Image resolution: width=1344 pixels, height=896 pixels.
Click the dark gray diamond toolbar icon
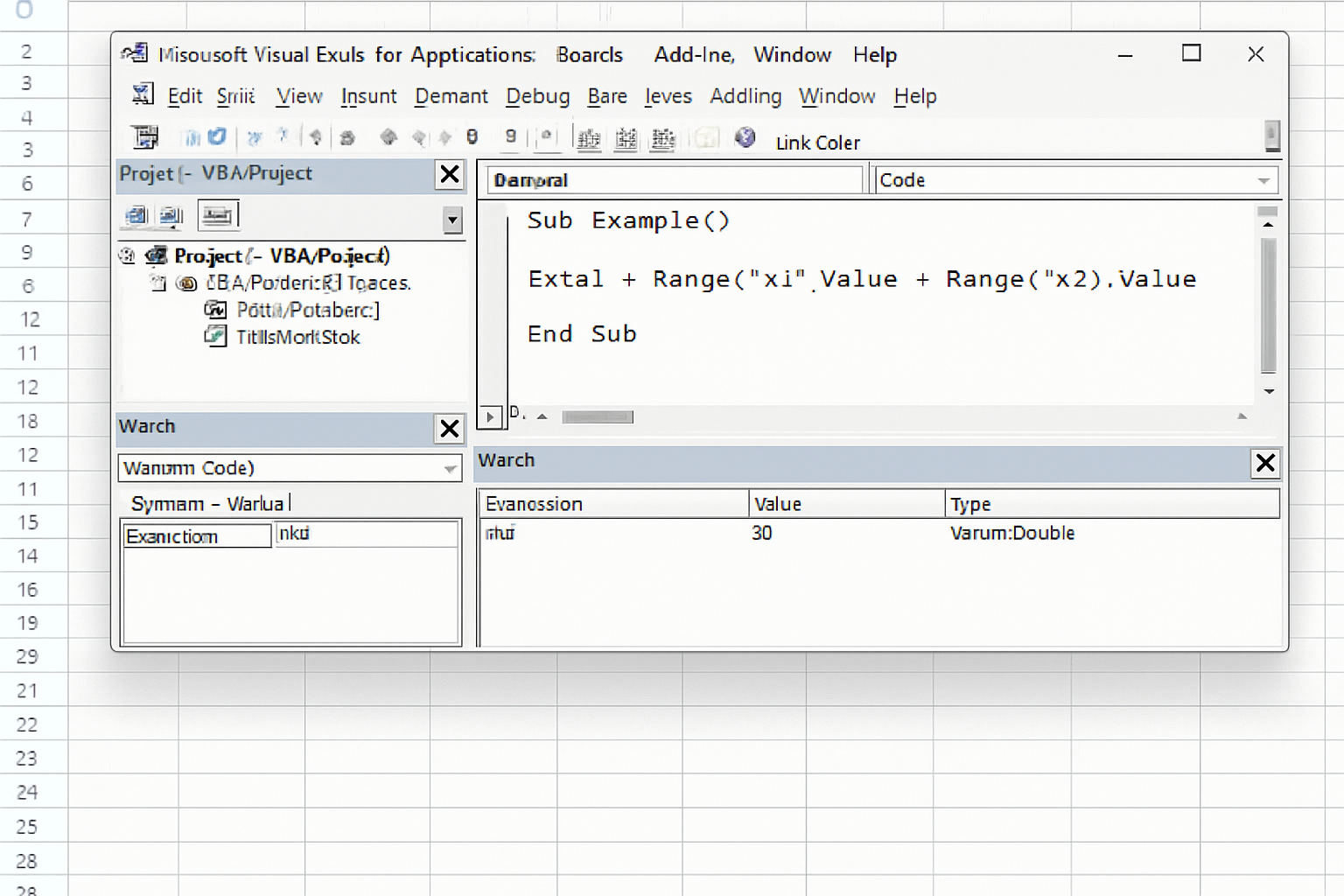tap(388, 136)
